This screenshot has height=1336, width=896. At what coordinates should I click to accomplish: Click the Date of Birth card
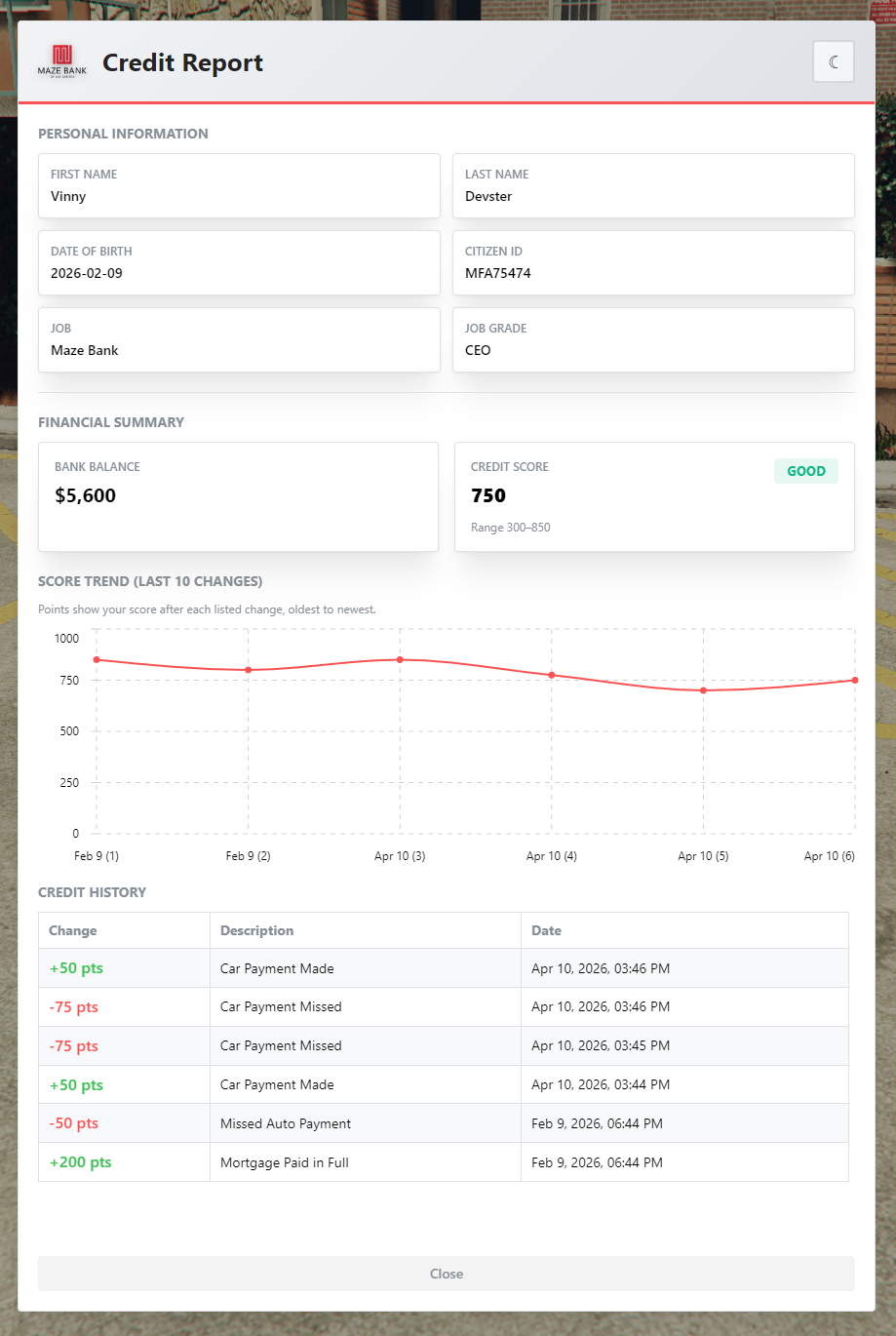(x=239, y=262)
